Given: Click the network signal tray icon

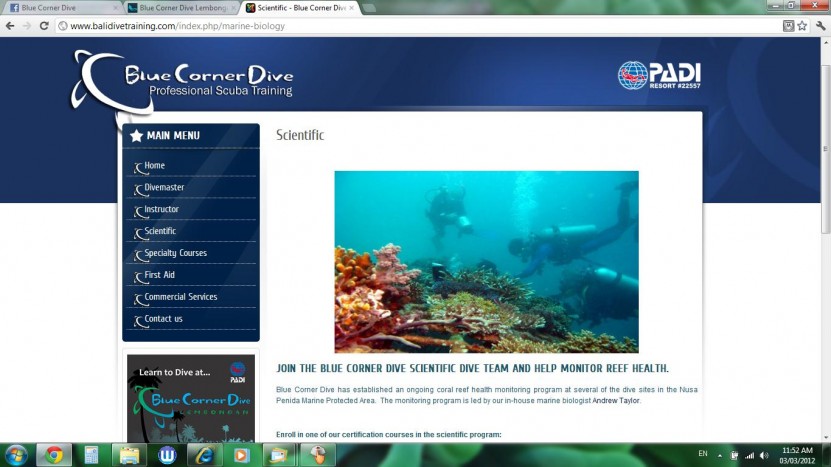Looking at the screenshot, I should (x=749, y=455).
